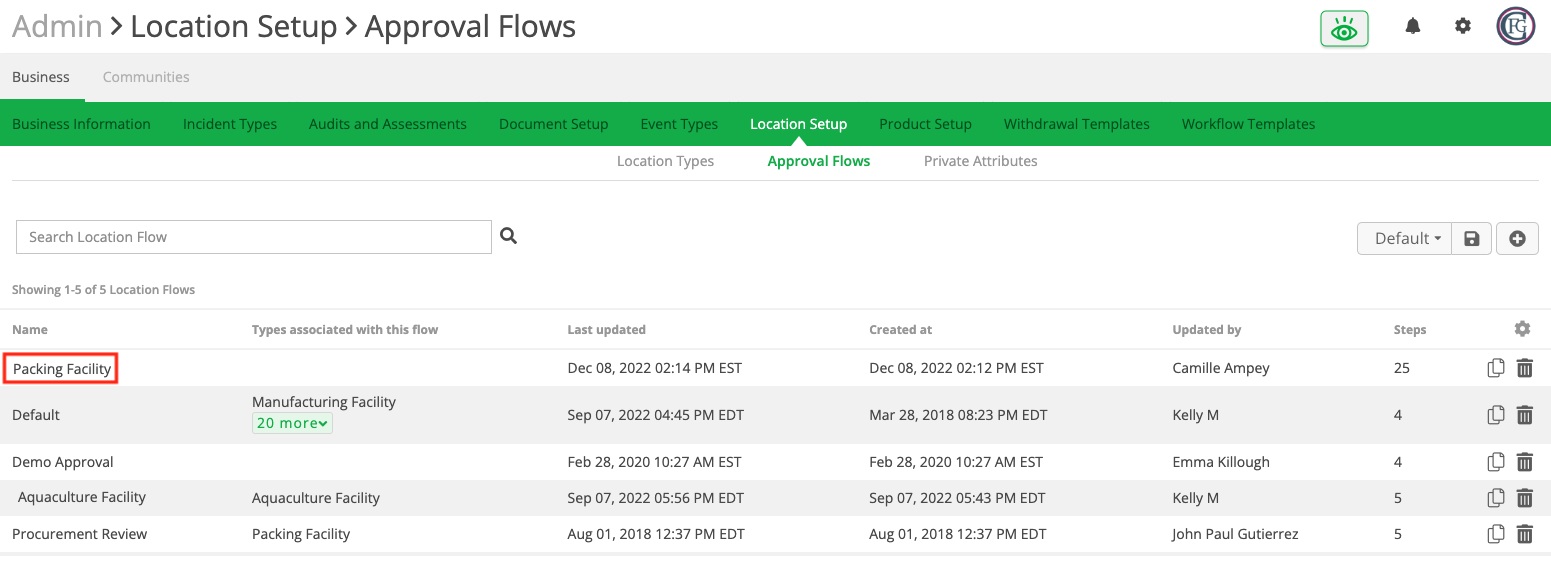Image resolution: width=1551 pixels, height=563 pixels.
Task: Click the search magnifier icon
Action: tap(509, 236)
